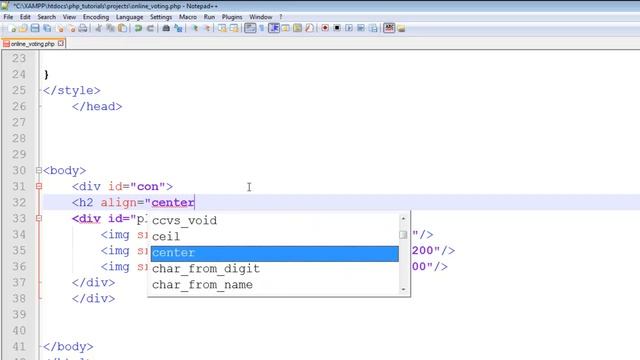The width and height of the screenshot is (640, 360).
Task: Click the autocomplete scrollbar thumb
Action: point(403,235)
